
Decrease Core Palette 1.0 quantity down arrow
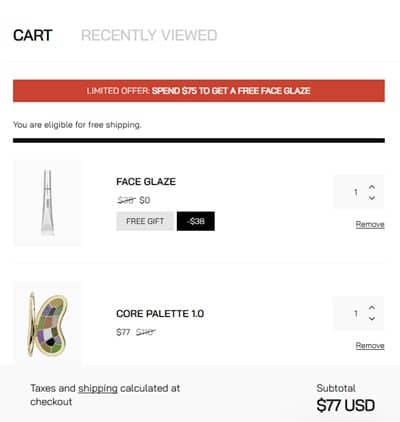(372, 318)
